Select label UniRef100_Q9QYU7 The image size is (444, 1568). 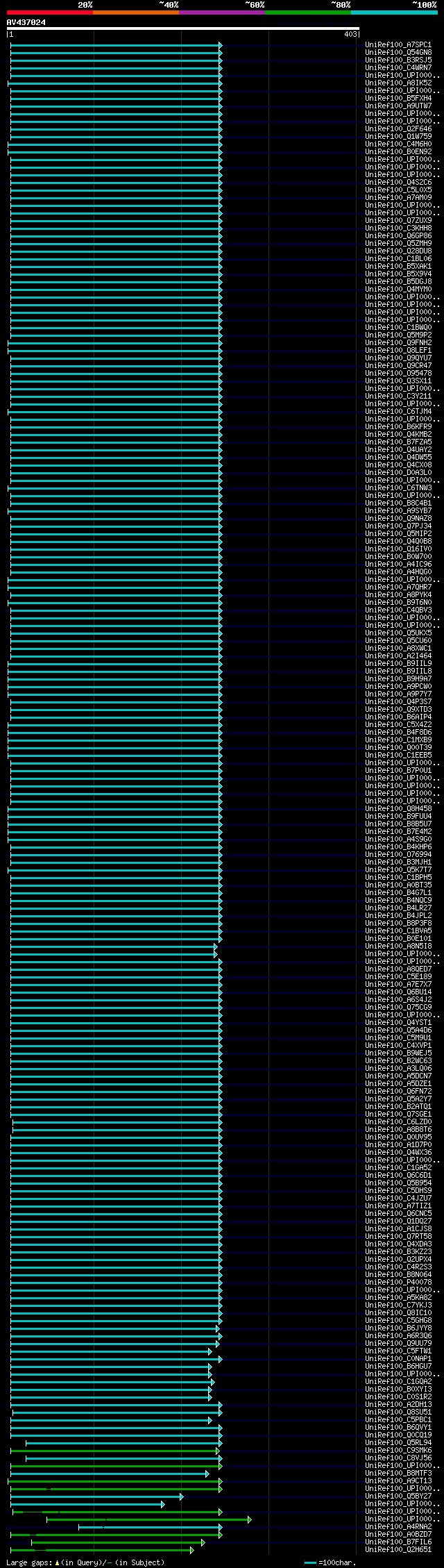point(398,358)
